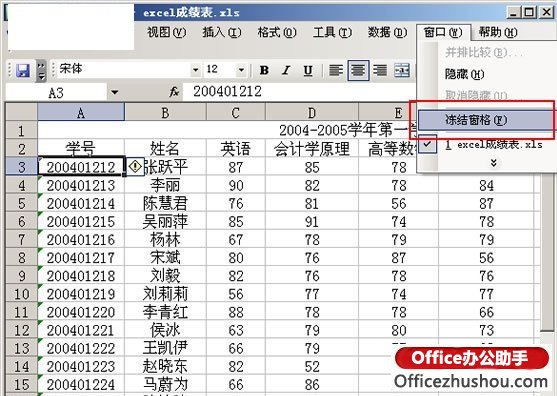Open the 格式 (Format) menu
Image resolution: width=557 pixels, height=396 pixels.
pyautogui.click(x=277, y=32)
